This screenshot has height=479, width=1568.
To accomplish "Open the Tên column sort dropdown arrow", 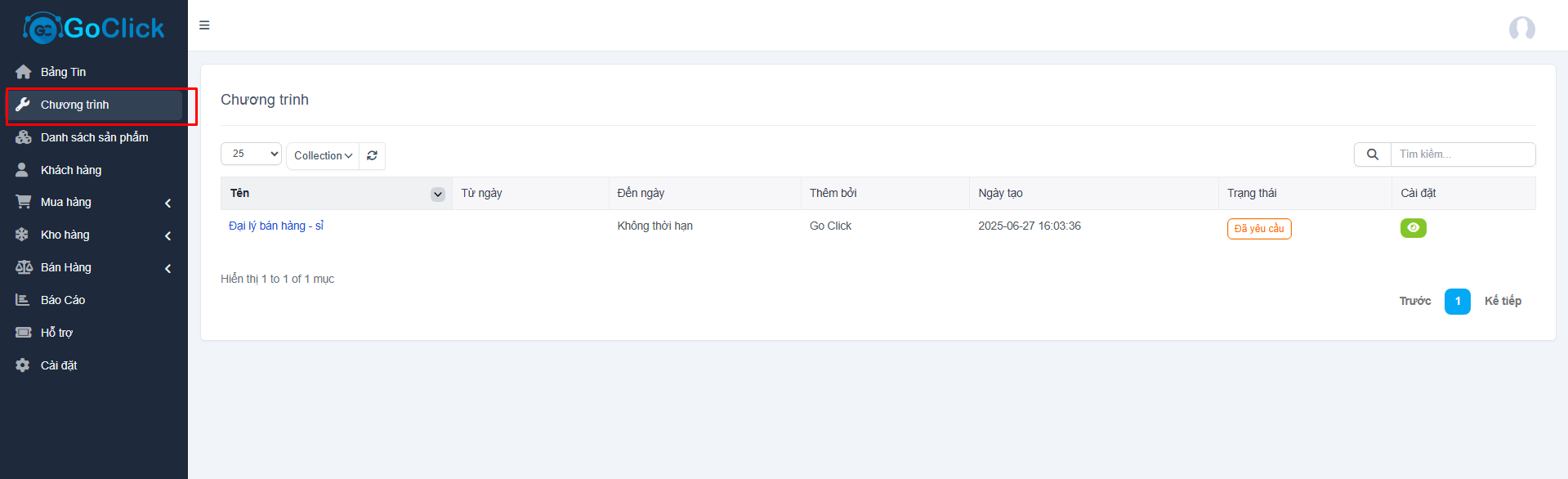I will [438, 194].
